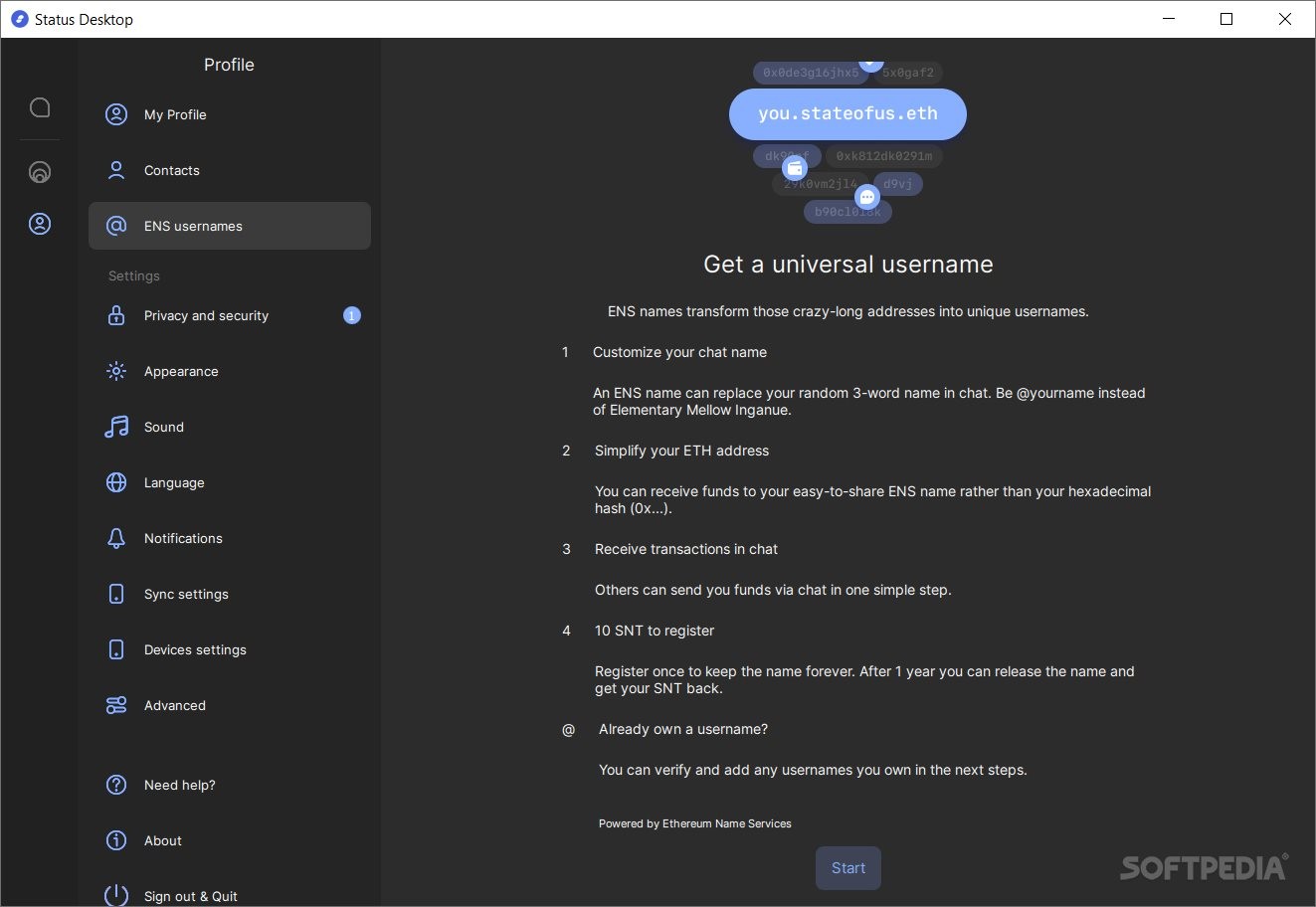The width and height of the screenshot is (1316, 907).
Task: Open Contacts page
Action: [230, 170]
